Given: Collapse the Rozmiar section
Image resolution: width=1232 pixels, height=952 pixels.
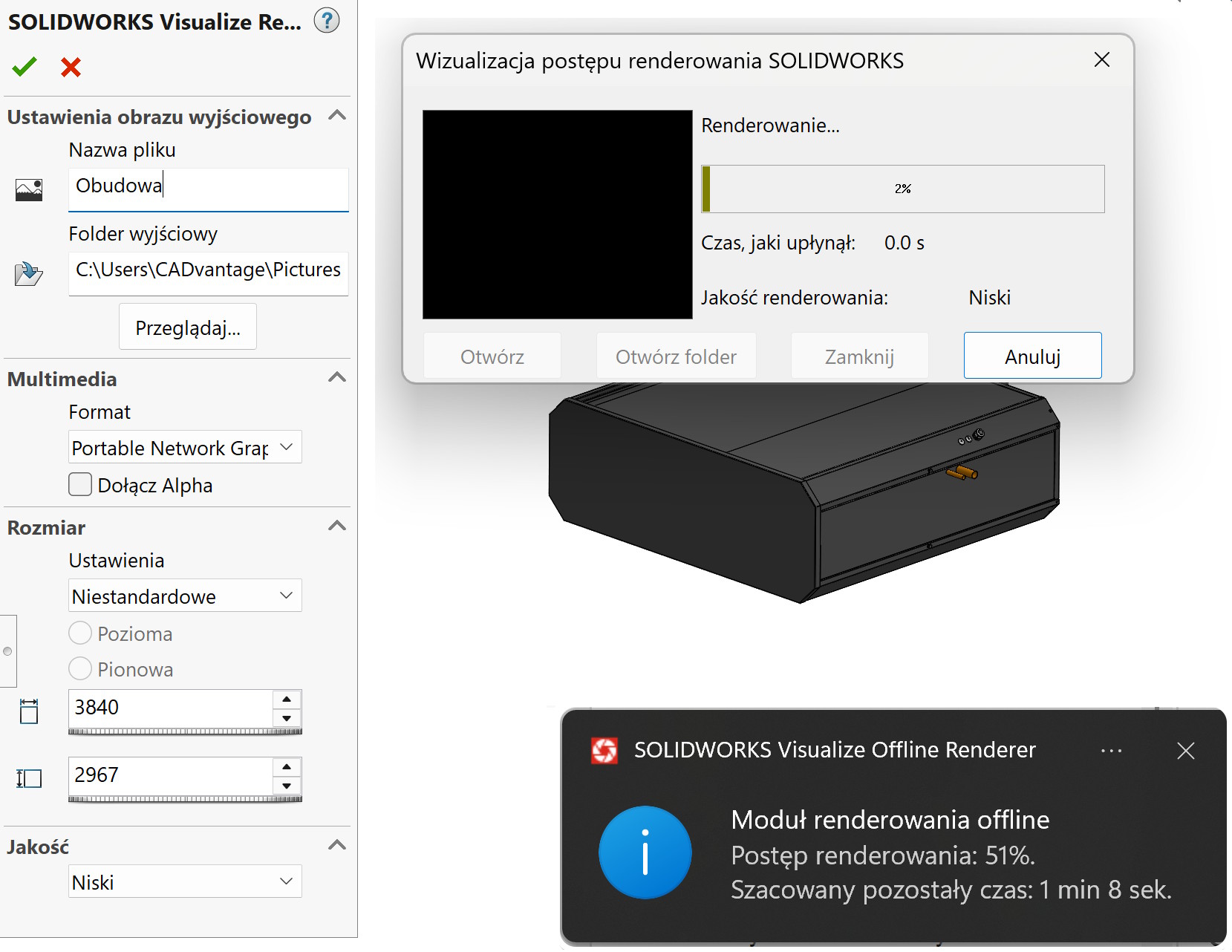Looking at the screenshot, I should 337,526.
